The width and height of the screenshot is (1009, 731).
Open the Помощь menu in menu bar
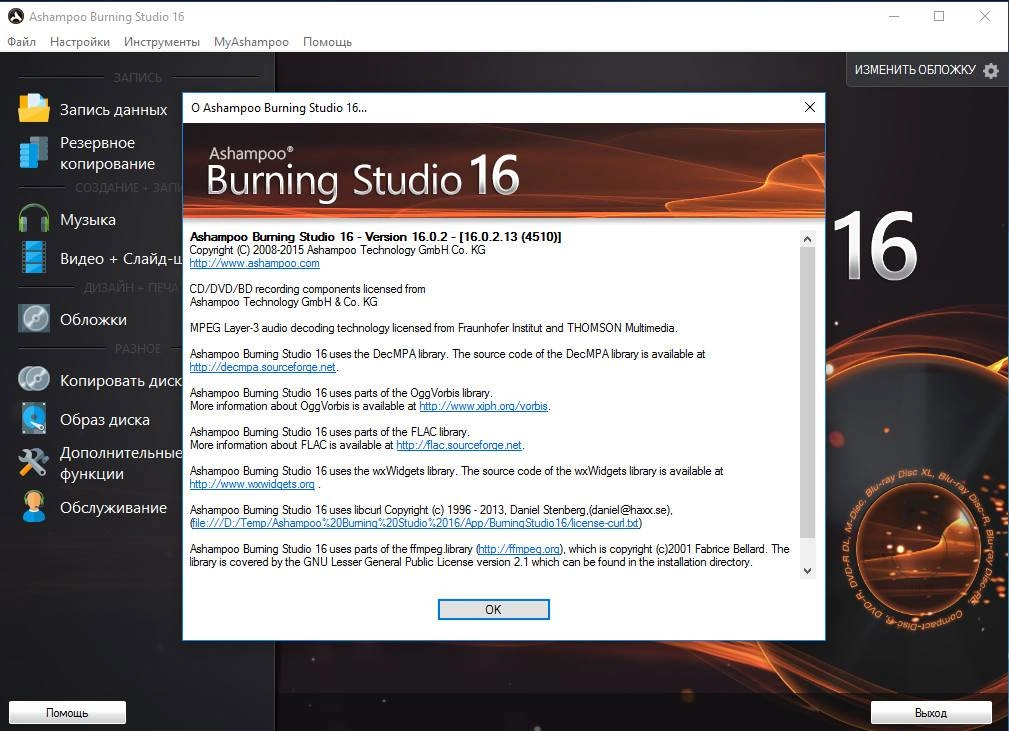pyautogui.click(x=327, y=42)
